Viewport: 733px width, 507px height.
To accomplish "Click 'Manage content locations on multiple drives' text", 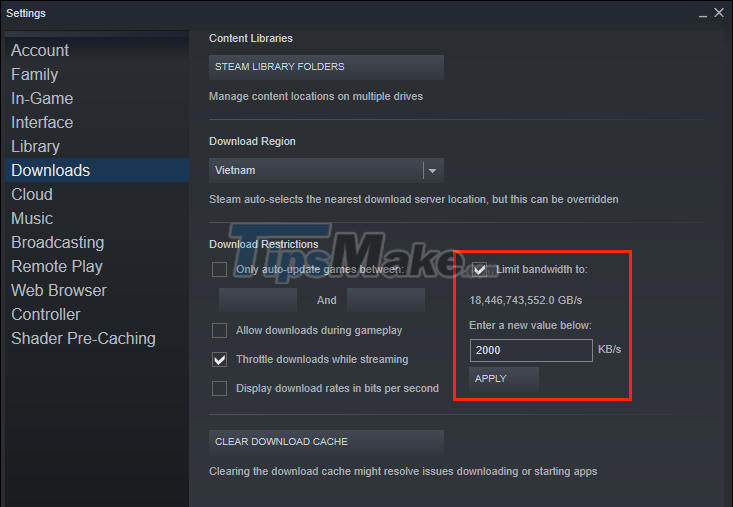I will [316, 96].
